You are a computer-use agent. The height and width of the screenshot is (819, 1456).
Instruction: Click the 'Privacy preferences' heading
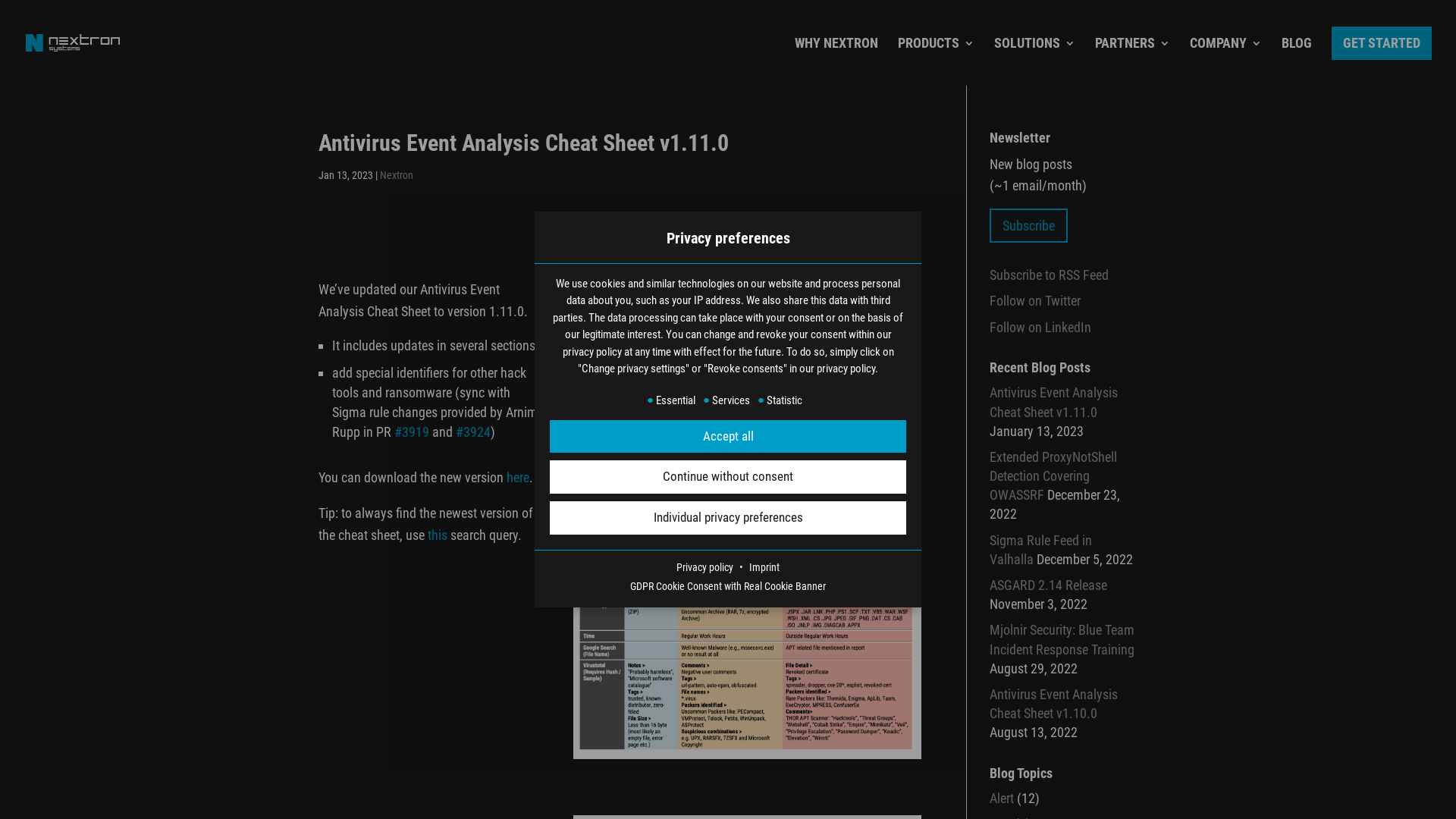click(727, 238)
